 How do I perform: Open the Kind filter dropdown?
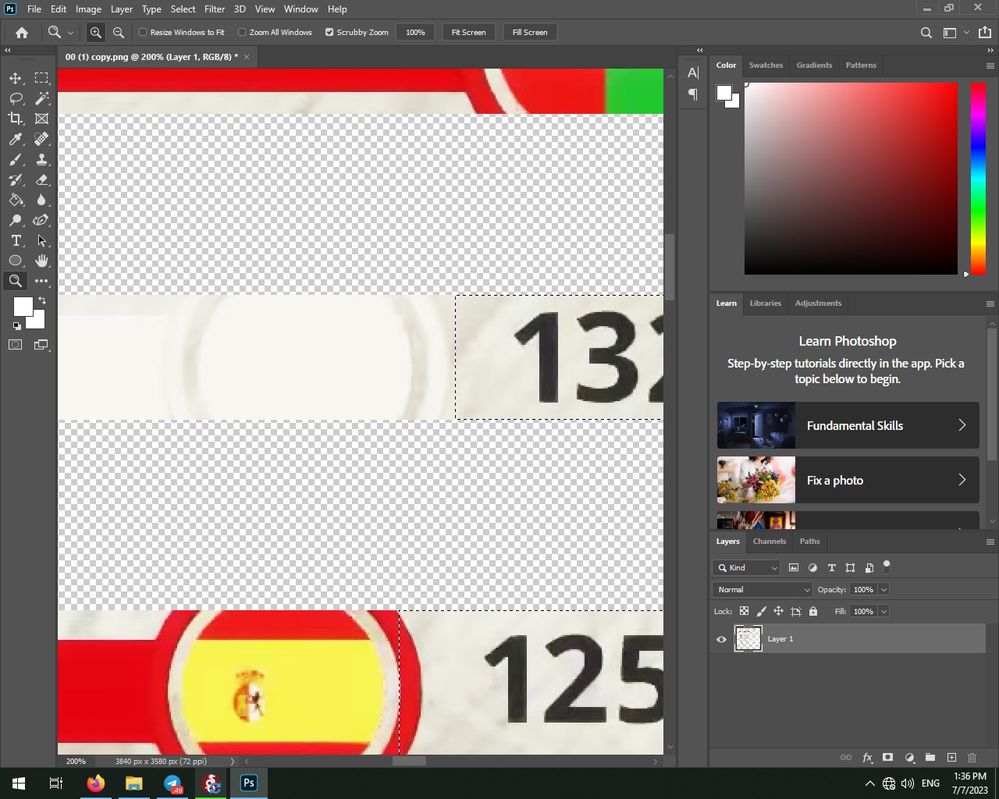pyautogui.click(x=746, y=568)
